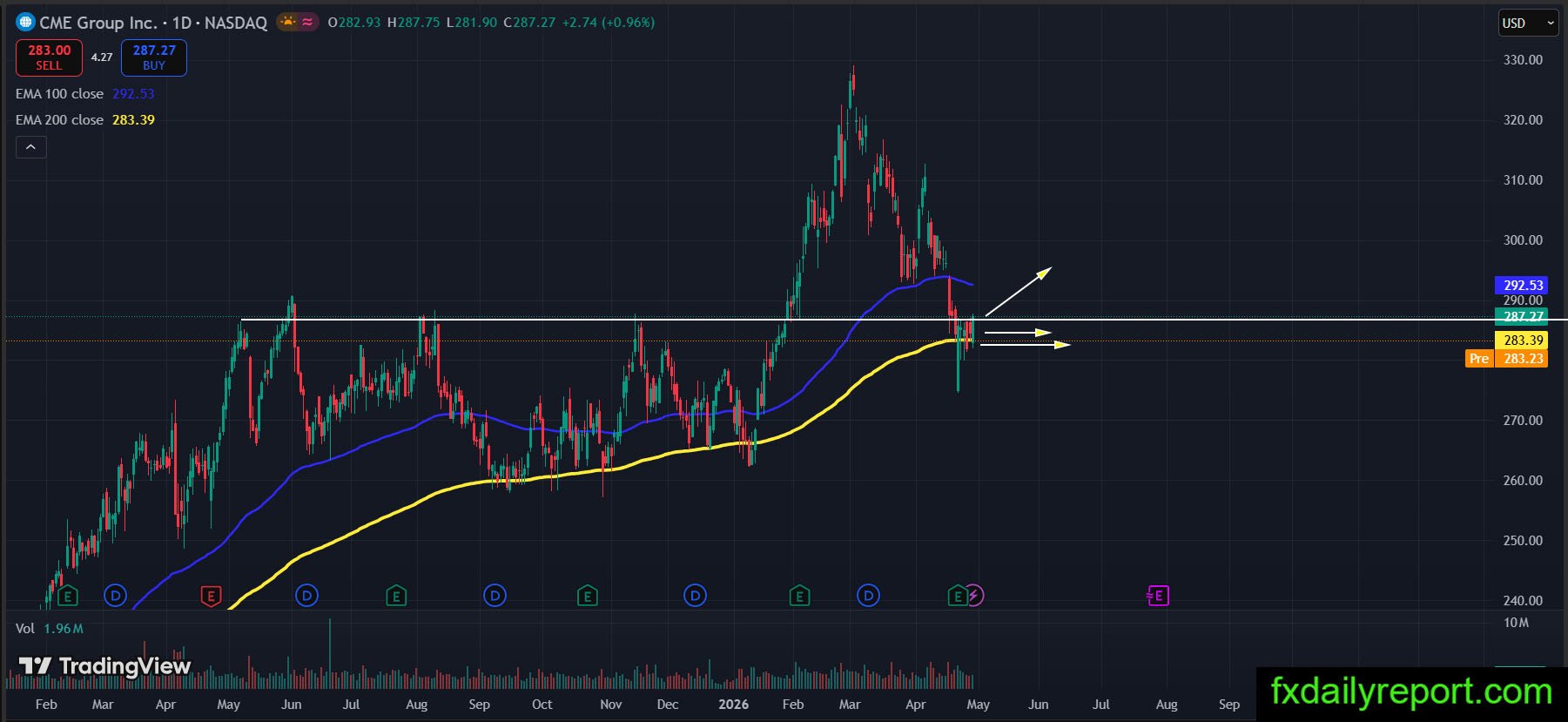The height and width of the screenshot is (722, 1568).
Task: Click the blue 292.53 tag on the price scale
Action: pyautogui.click(x=1521, y=285)
